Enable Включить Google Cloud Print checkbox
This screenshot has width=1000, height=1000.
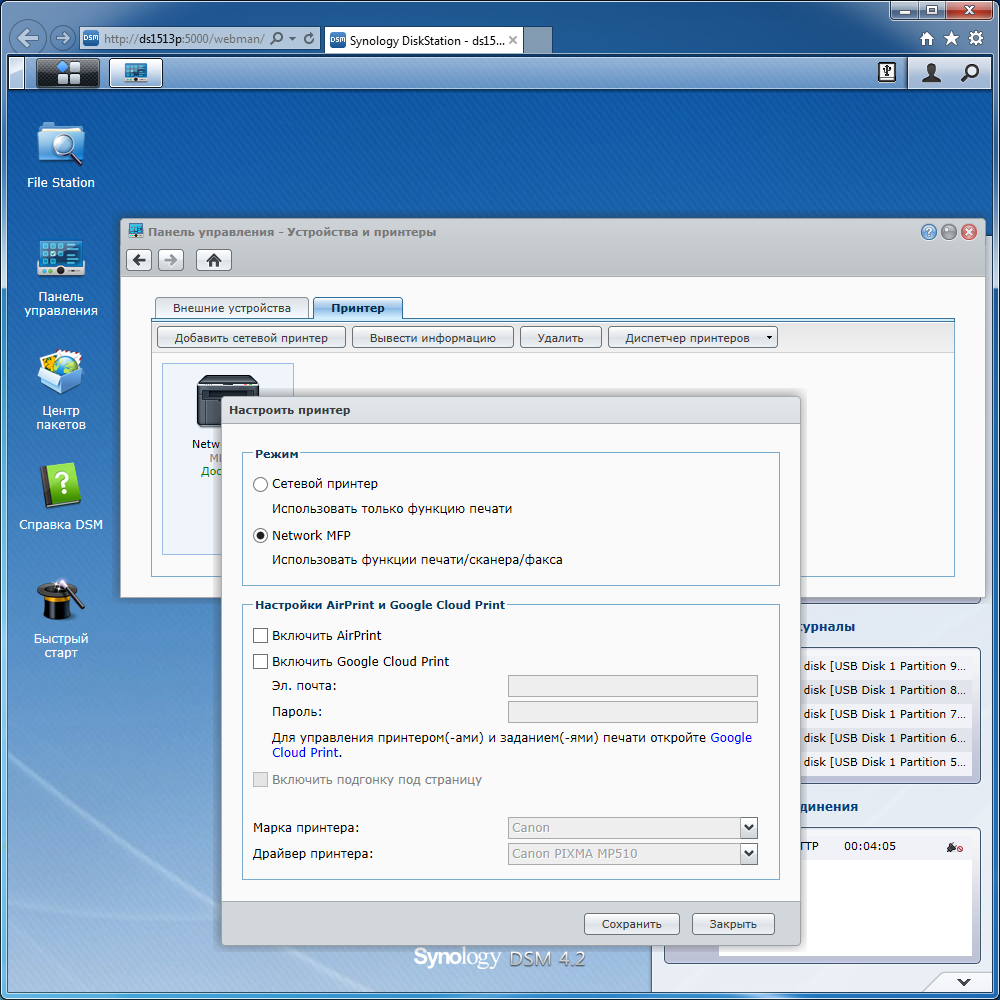click(x=260, y=661)
